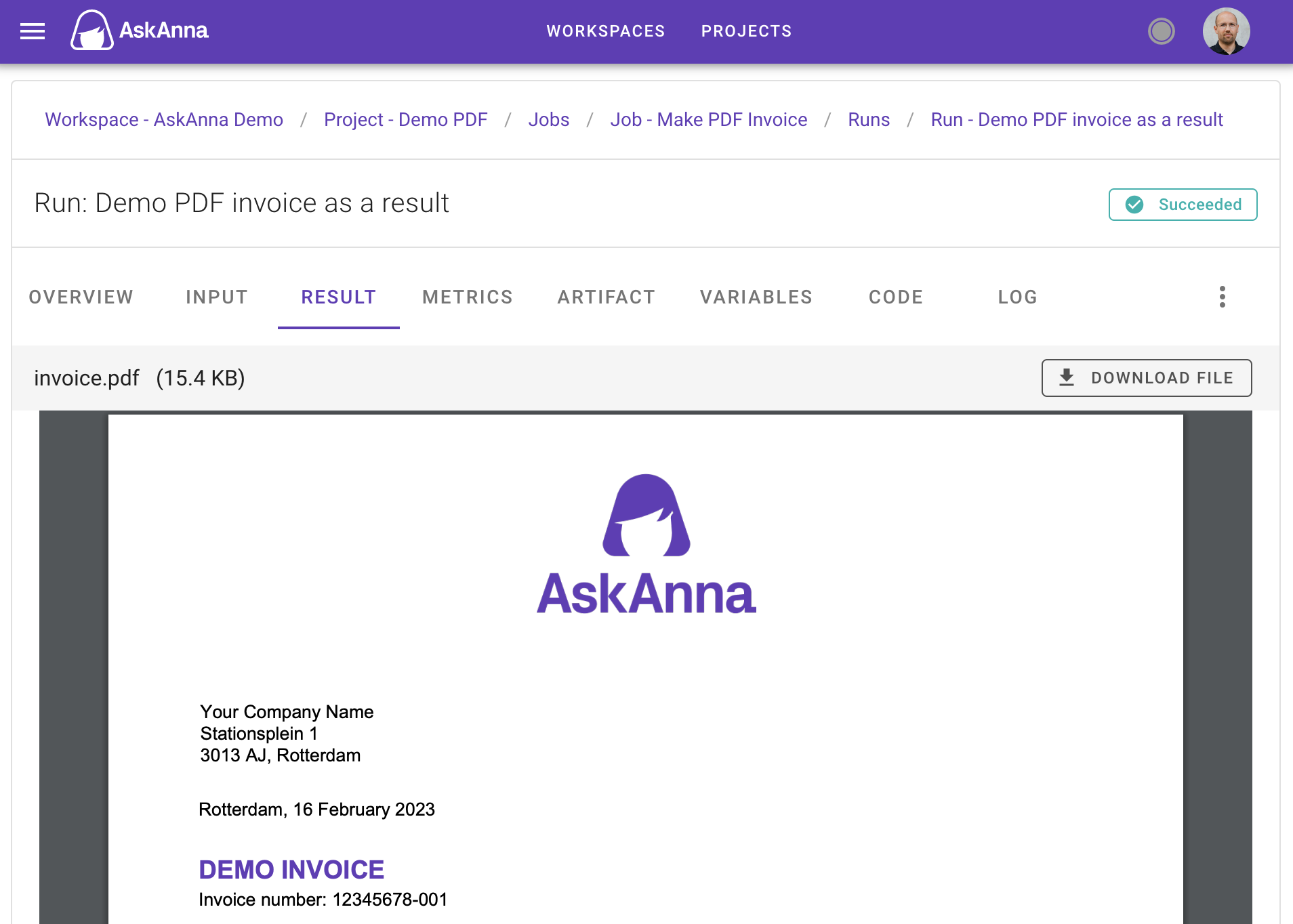Click the download icon next to Download File
The height and width of the screenshot is (924, 1293).
click(1068, 377)
